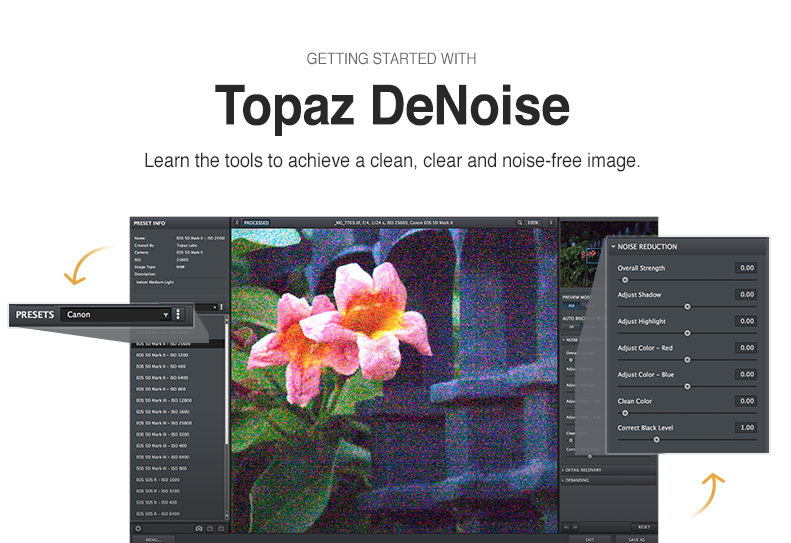
Task: Click the Adjust Color - Blue value field
Action: pyautogui.click(x=746, y=374)
